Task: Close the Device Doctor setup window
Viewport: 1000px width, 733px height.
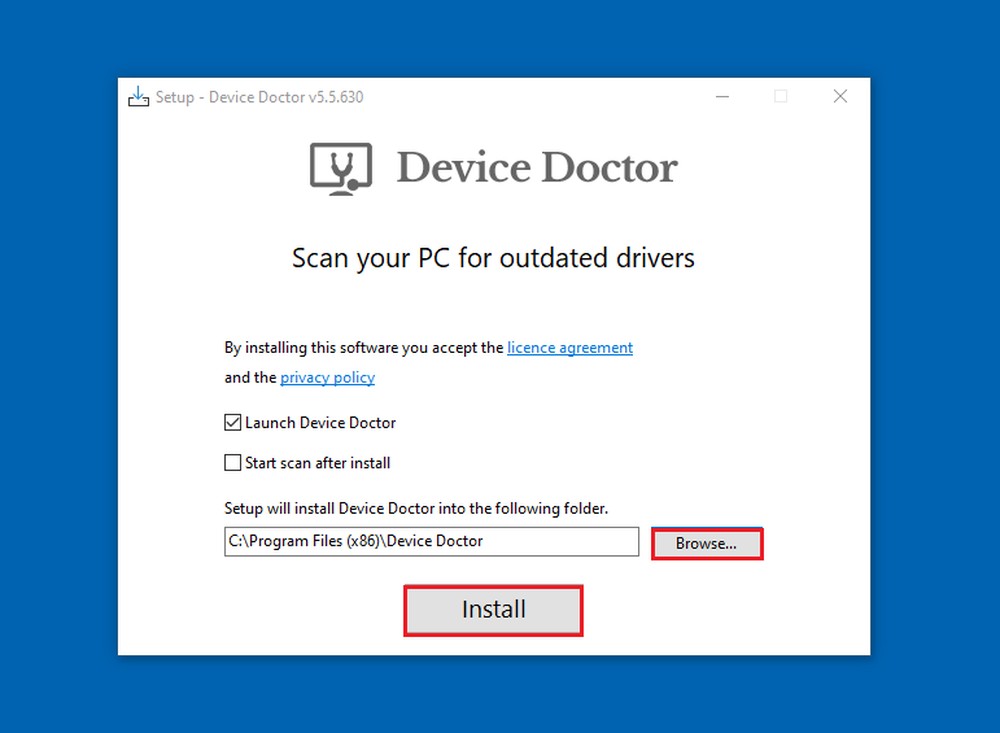Action: (x=840, y=96)
